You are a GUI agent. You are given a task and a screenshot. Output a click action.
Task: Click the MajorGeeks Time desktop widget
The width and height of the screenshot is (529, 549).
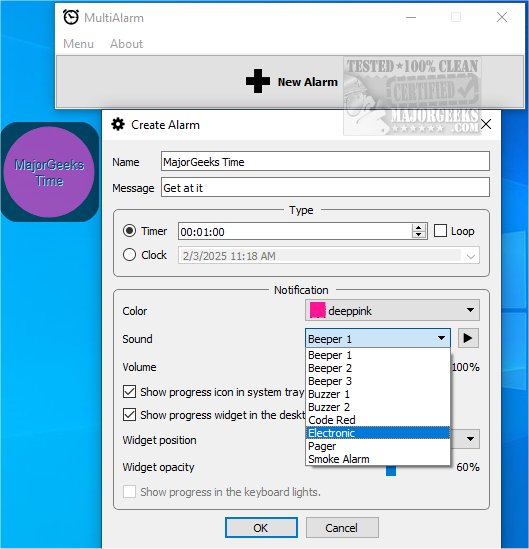point(49,172)
